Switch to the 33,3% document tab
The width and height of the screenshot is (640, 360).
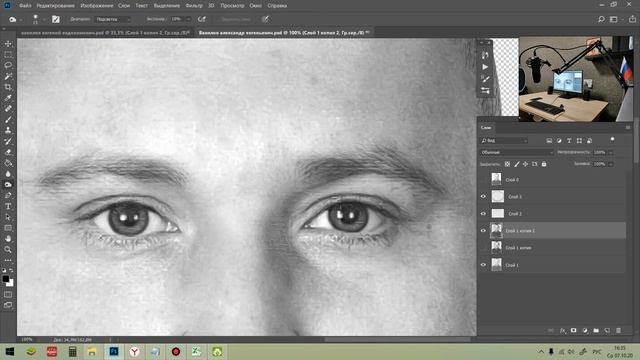click(x=105, y=33)
